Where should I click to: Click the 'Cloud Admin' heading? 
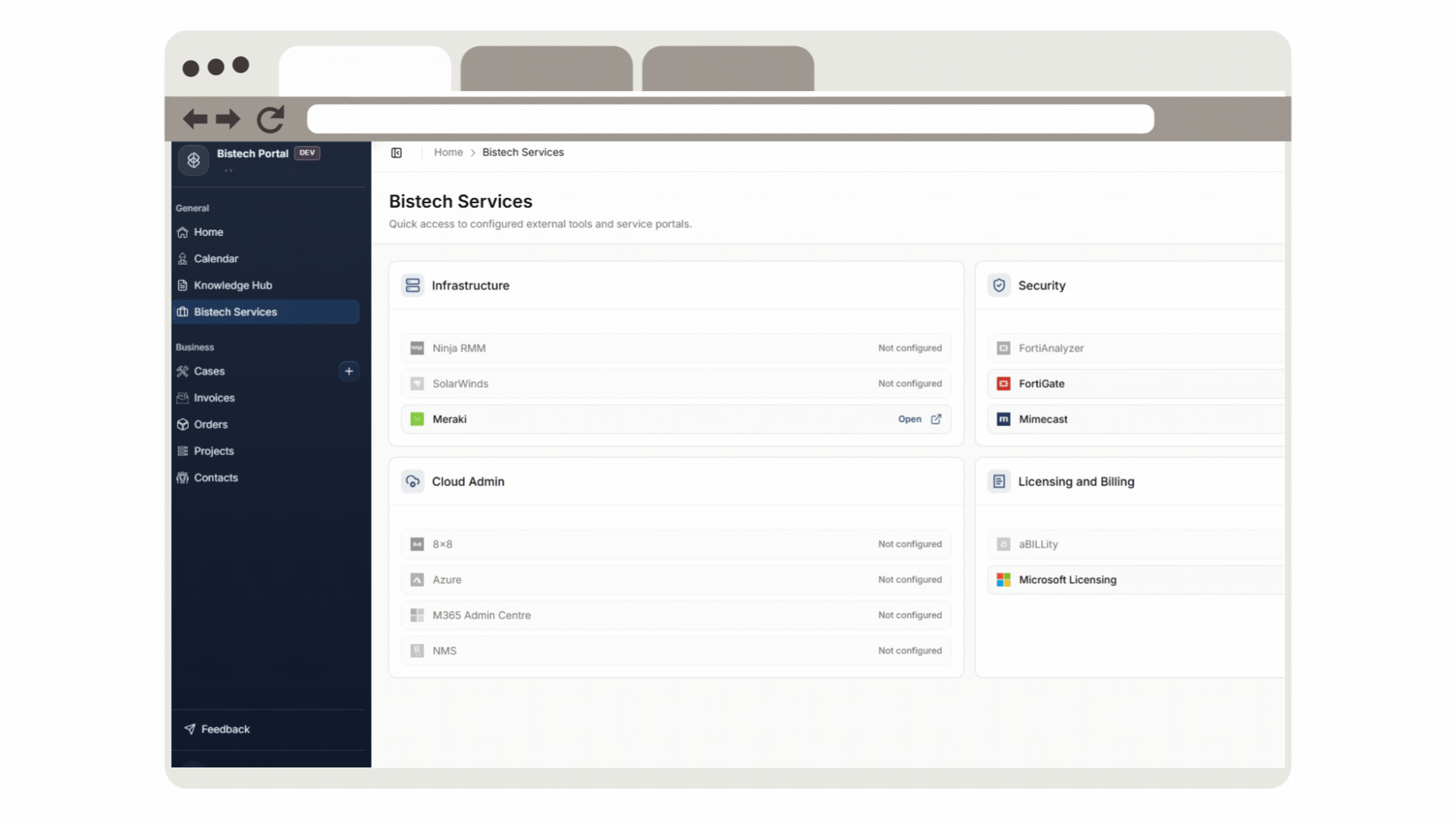click(x=468, y=481)
